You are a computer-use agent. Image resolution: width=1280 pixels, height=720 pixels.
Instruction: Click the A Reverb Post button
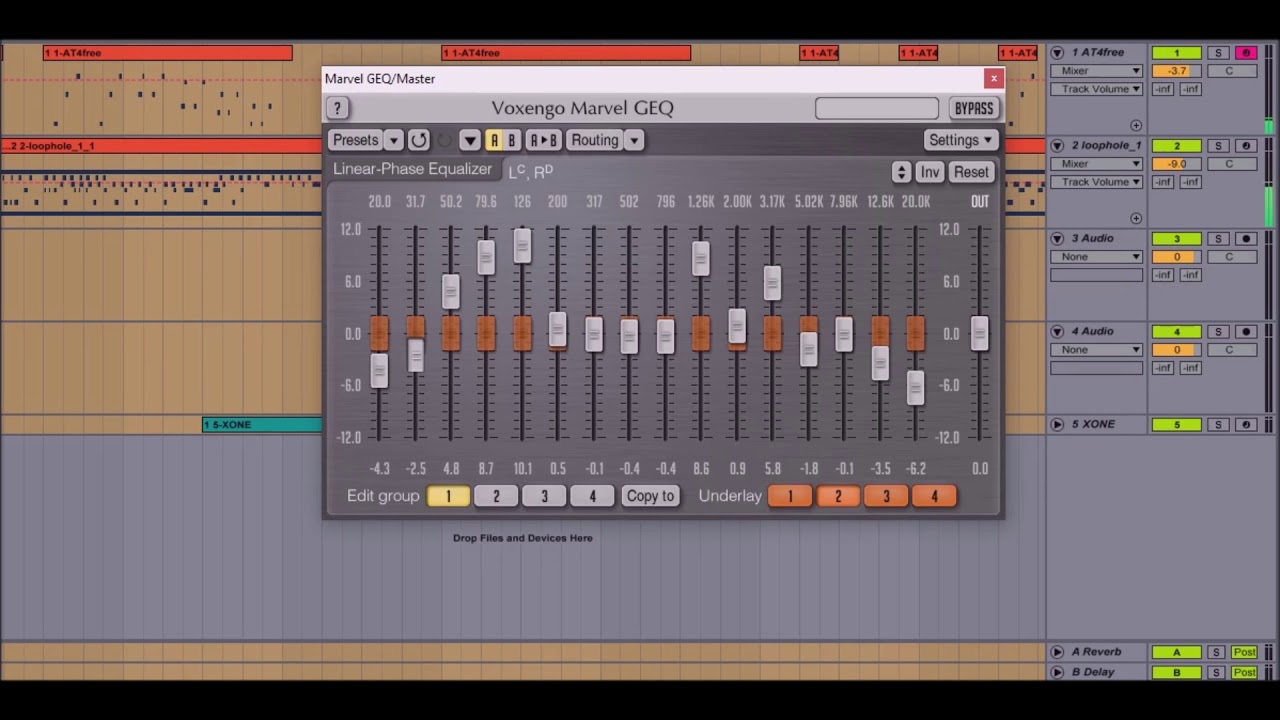pos(1244,652)
